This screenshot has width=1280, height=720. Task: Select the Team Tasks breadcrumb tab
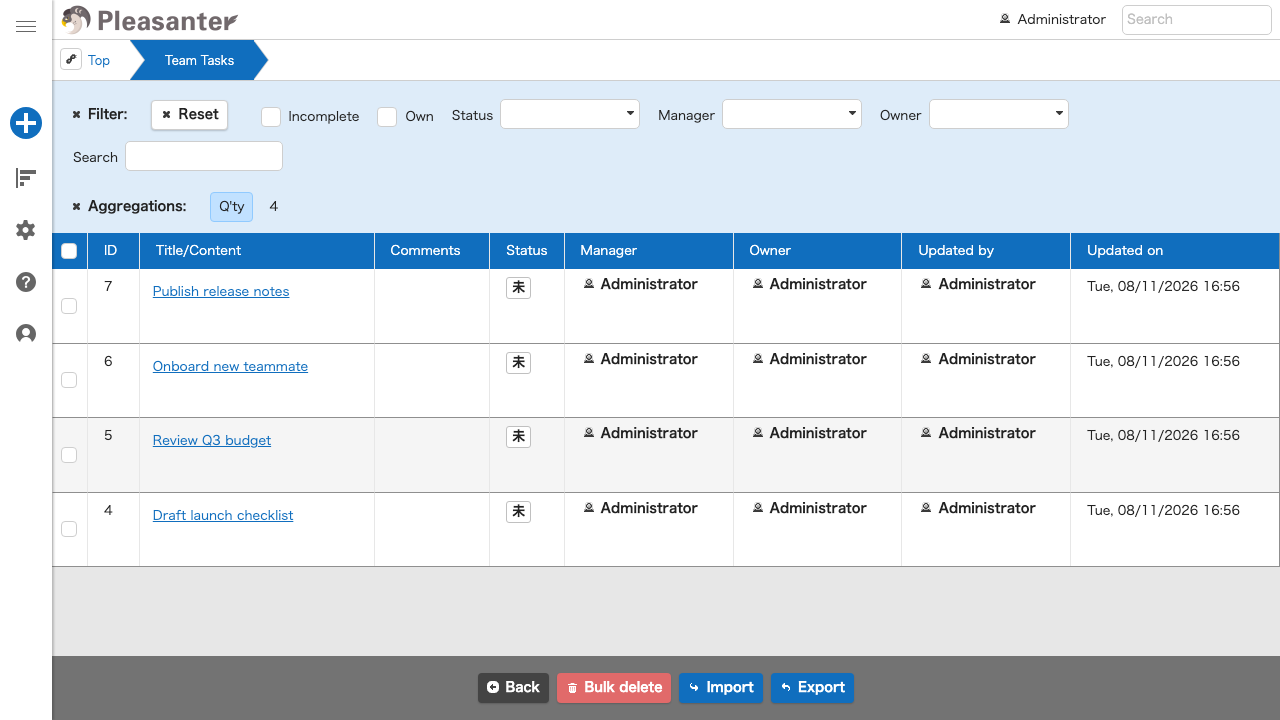[x=199, y=60]
